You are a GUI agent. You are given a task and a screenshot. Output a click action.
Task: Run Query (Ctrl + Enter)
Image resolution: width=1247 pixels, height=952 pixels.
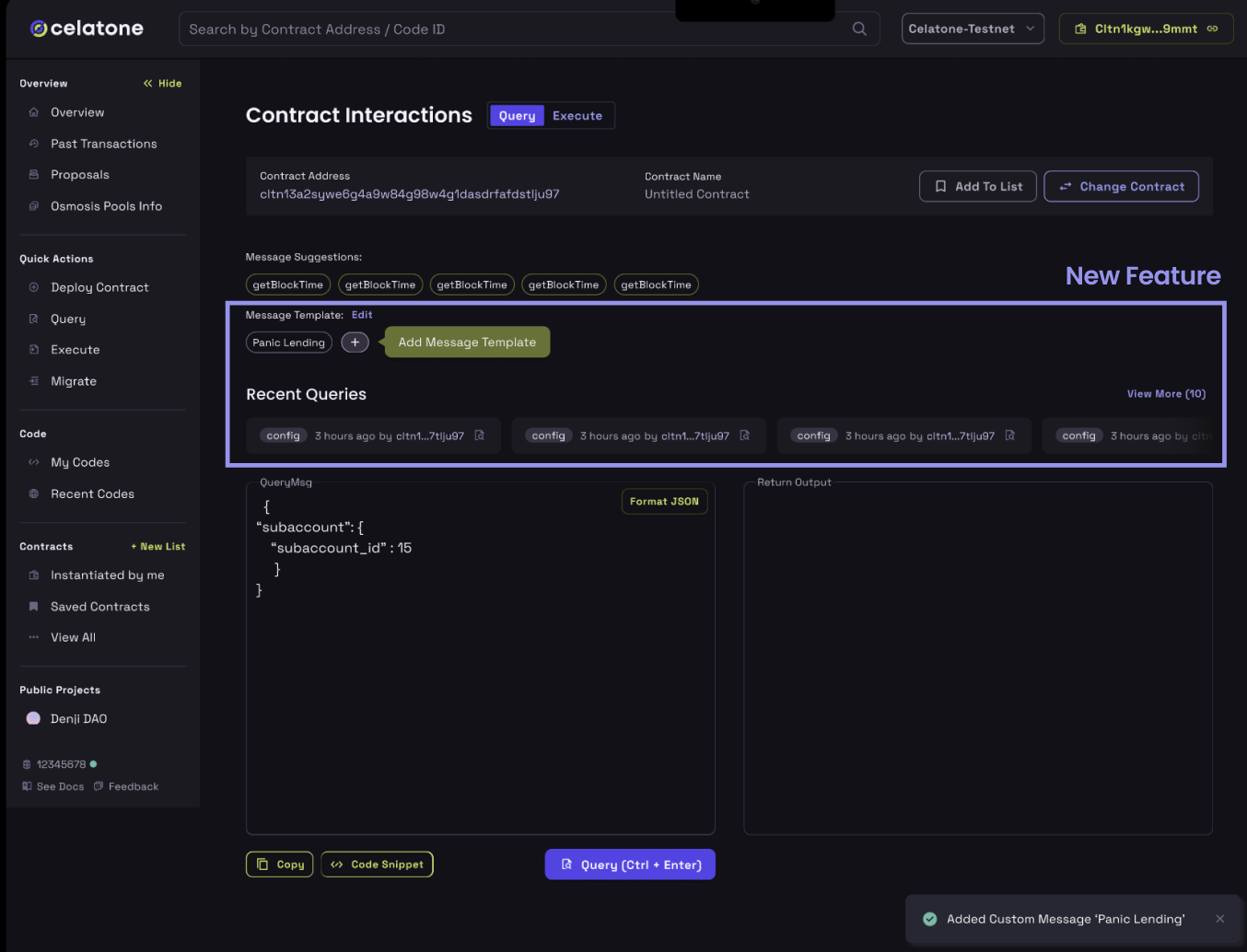click(x=630, y=865)
